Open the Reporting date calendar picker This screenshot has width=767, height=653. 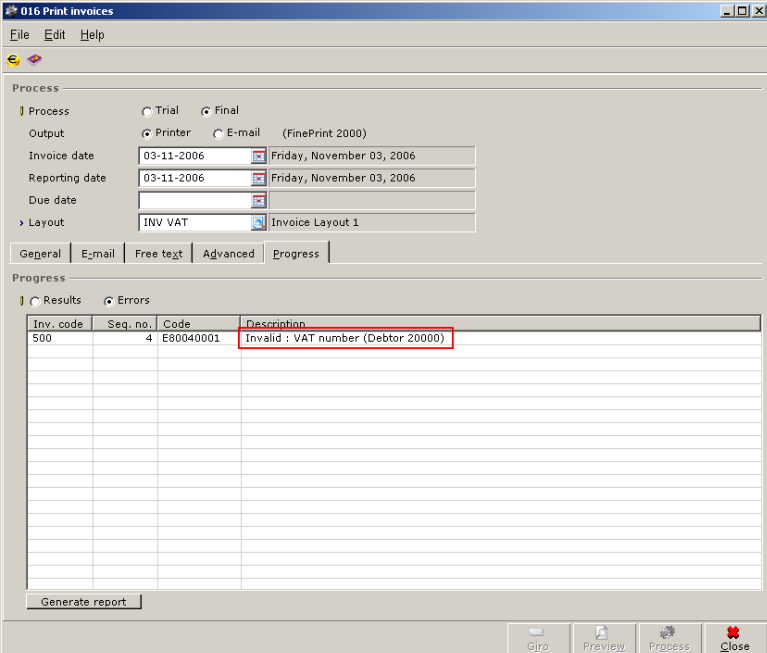[259, 178]
